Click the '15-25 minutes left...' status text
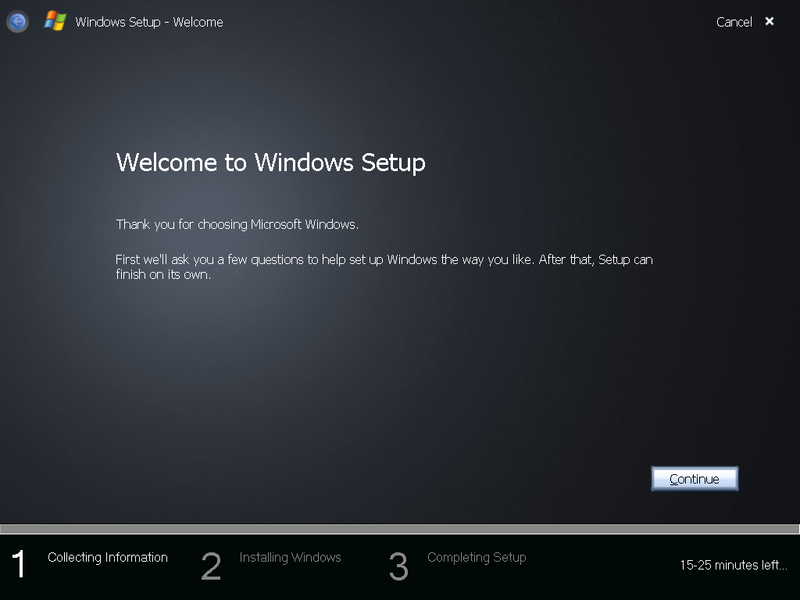Viewport: 800px width, 600px height. [x=733, y=565]
